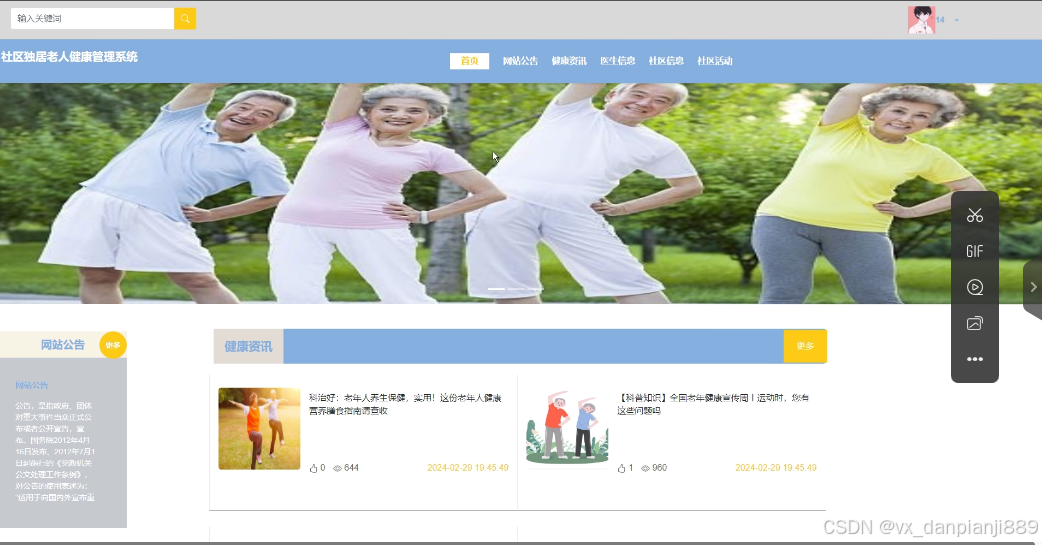Select the scissors screenshot tool icon

click(974, 215)
